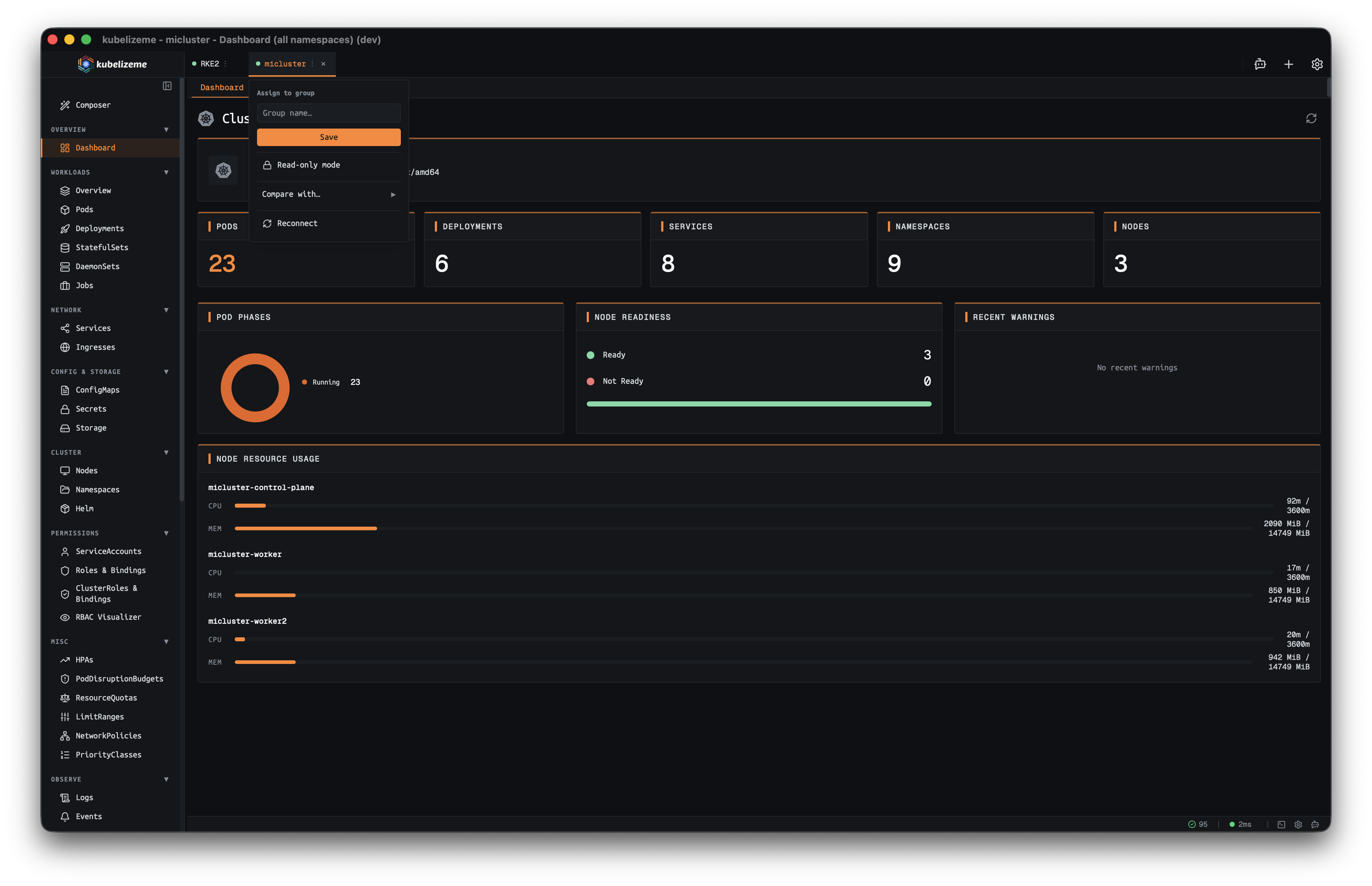Click the Jobs briefcase icon

coord(65,286)
